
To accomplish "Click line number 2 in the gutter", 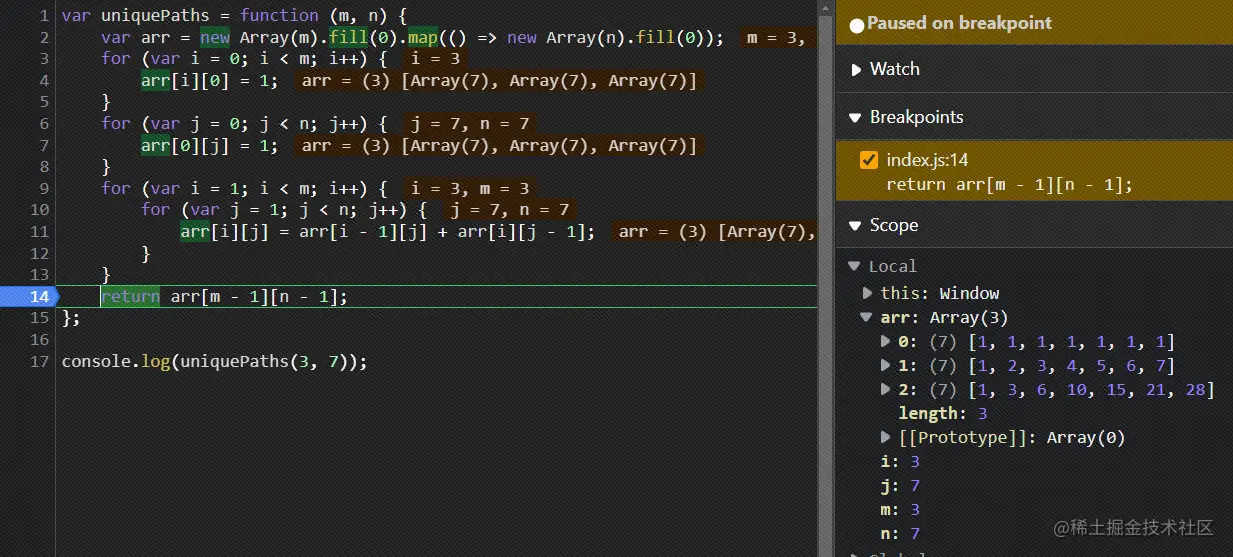I will pyautogui.click(x=44, y=37).
